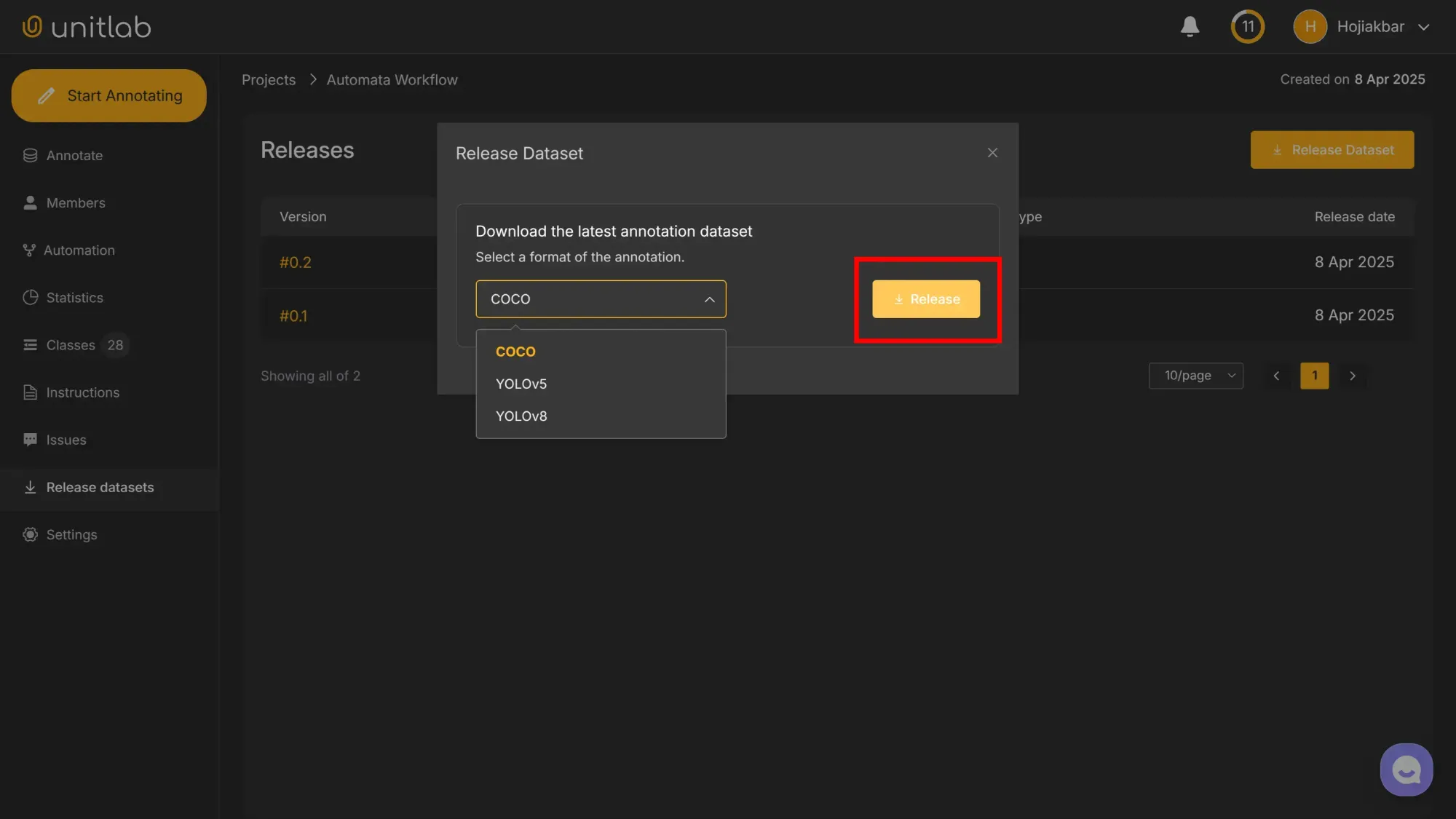The width and height of the screenshot is (1456, 819).
Task: Switch to the Release datasets section
Action: coord(100,487)
